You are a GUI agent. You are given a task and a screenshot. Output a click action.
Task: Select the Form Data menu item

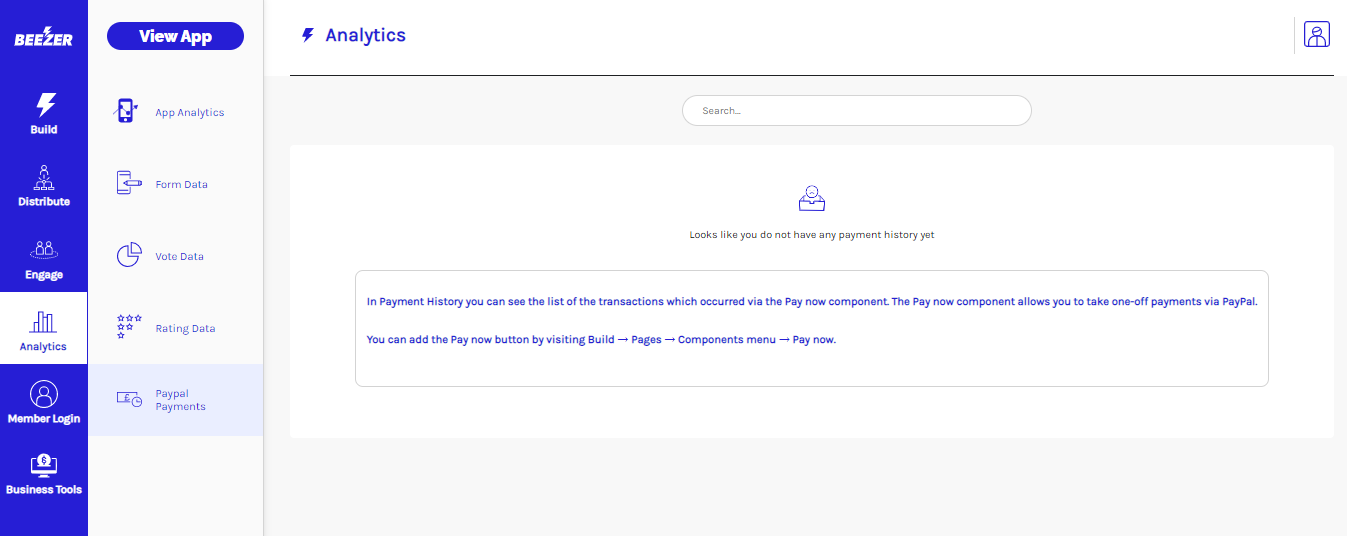(x=181, y=185)
